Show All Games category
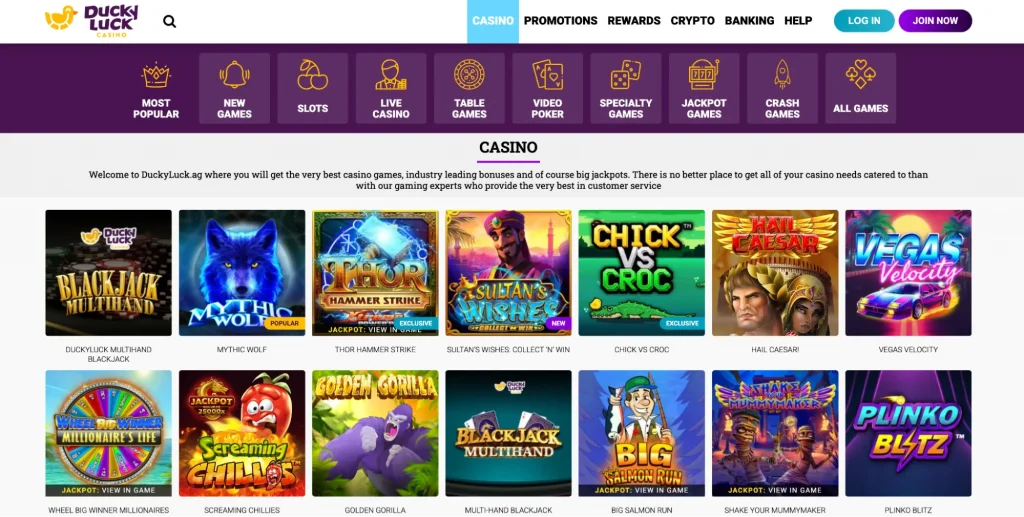Viewport: 1024px width, 517px height. (861, 89)
